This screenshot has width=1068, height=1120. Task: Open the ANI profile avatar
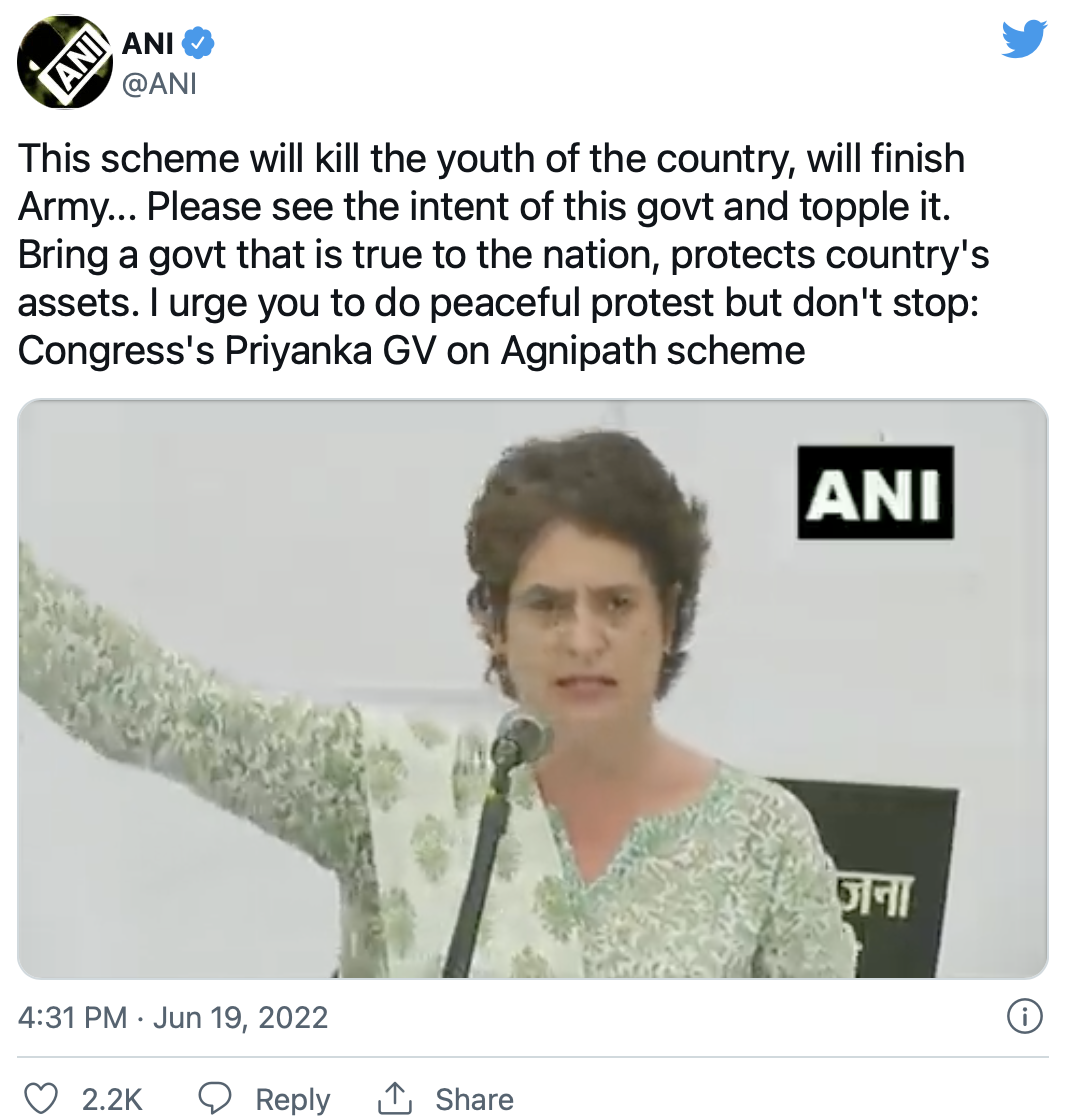pos(64,61)
